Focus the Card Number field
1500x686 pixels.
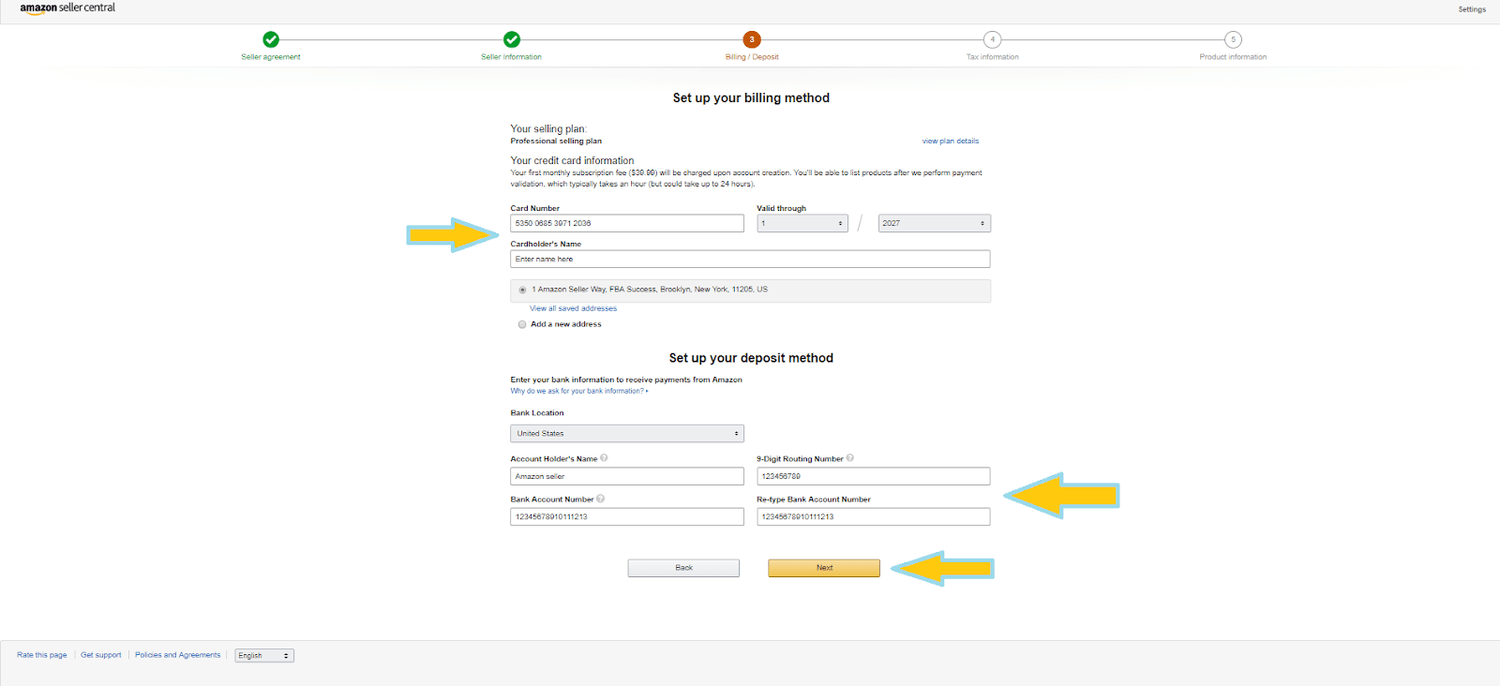pyautogui.click(x=627, y=223)
